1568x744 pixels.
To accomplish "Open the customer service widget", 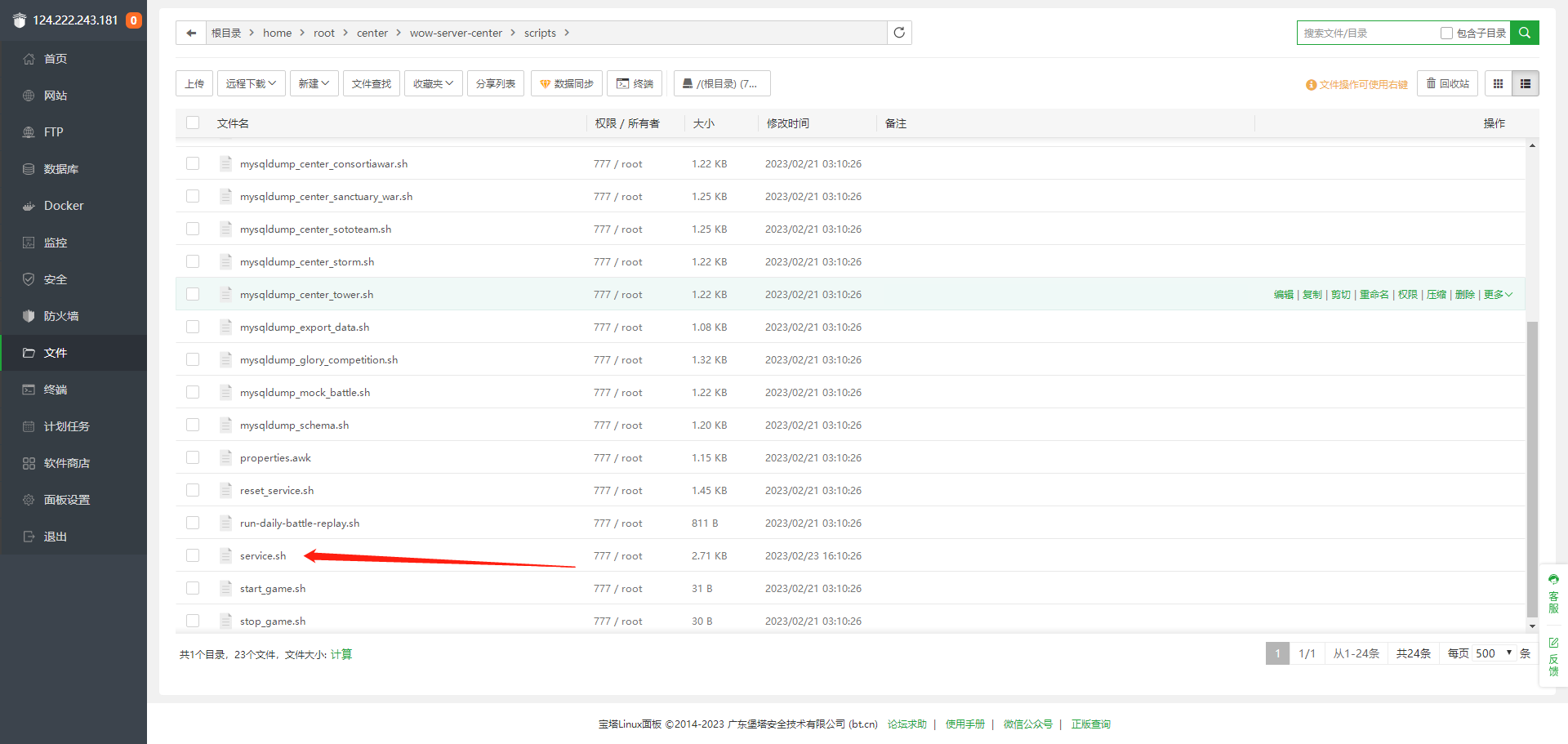I will pos(1553,594).
